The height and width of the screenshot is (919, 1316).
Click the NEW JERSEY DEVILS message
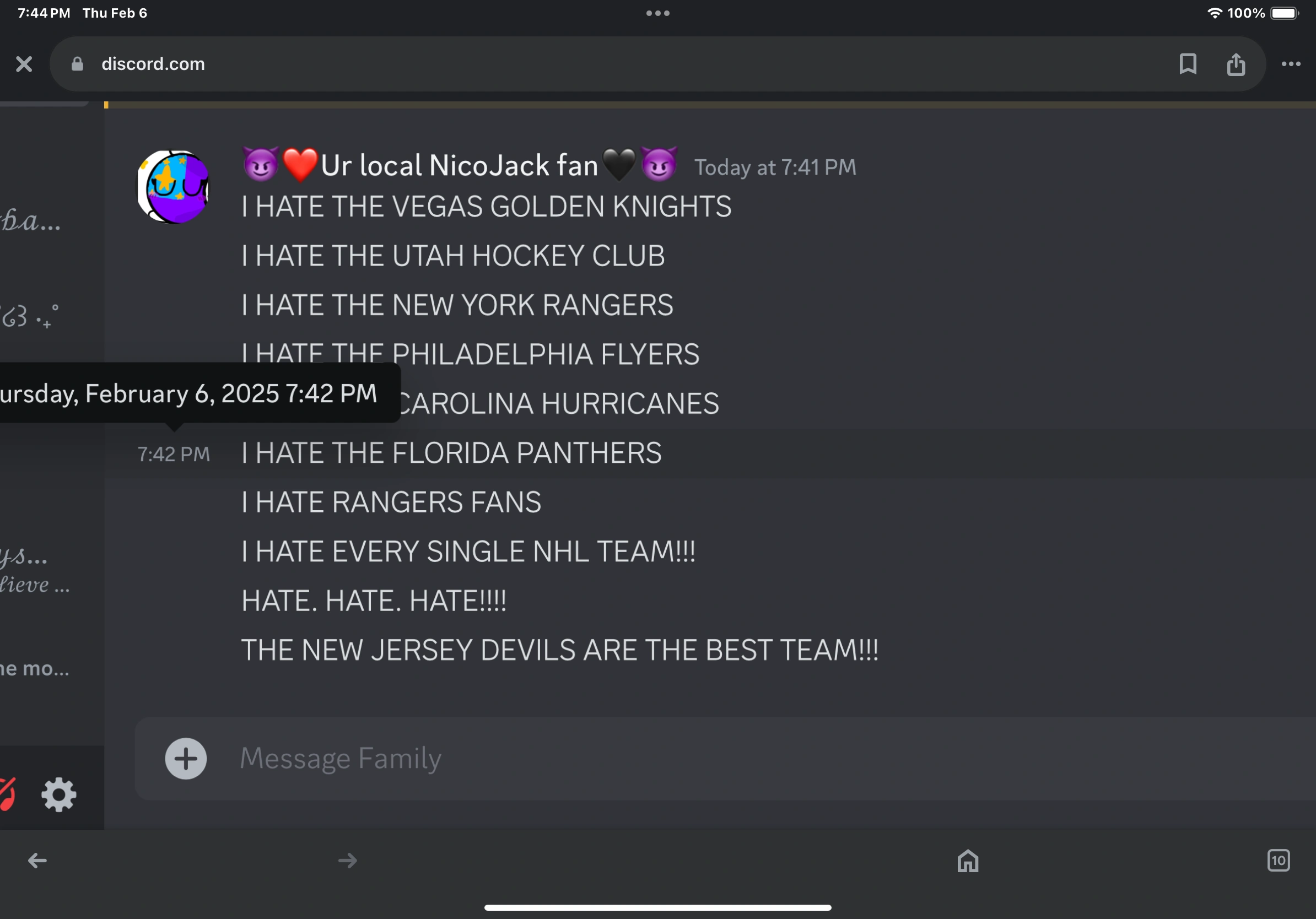click(559, 650)
